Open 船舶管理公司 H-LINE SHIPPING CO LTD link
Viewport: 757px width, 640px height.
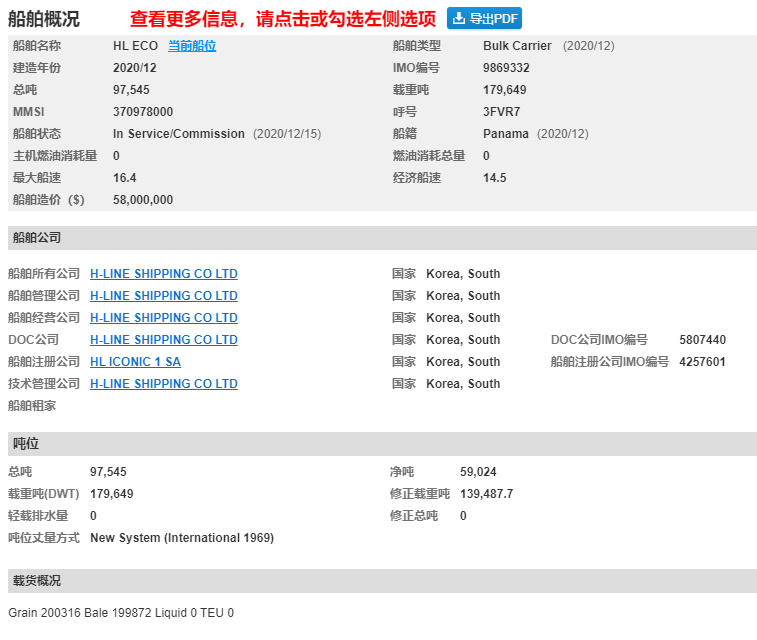click(x=164, y=295)
